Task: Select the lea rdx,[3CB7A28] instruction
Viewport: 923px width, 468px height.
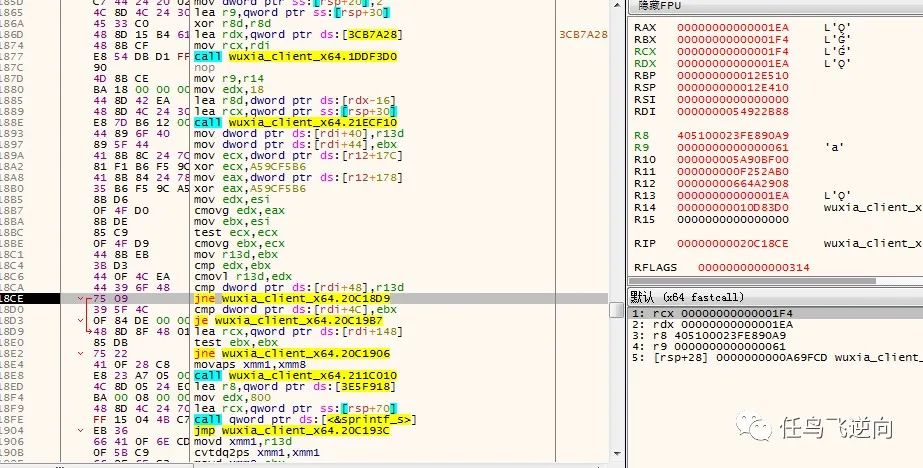Action: point(298,35)
